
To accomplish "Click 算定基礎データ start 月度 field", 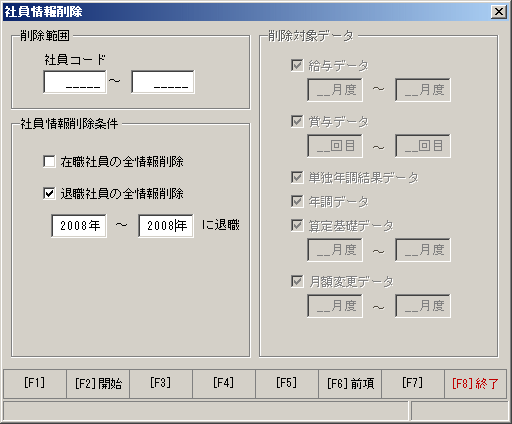I will (335, 250).
